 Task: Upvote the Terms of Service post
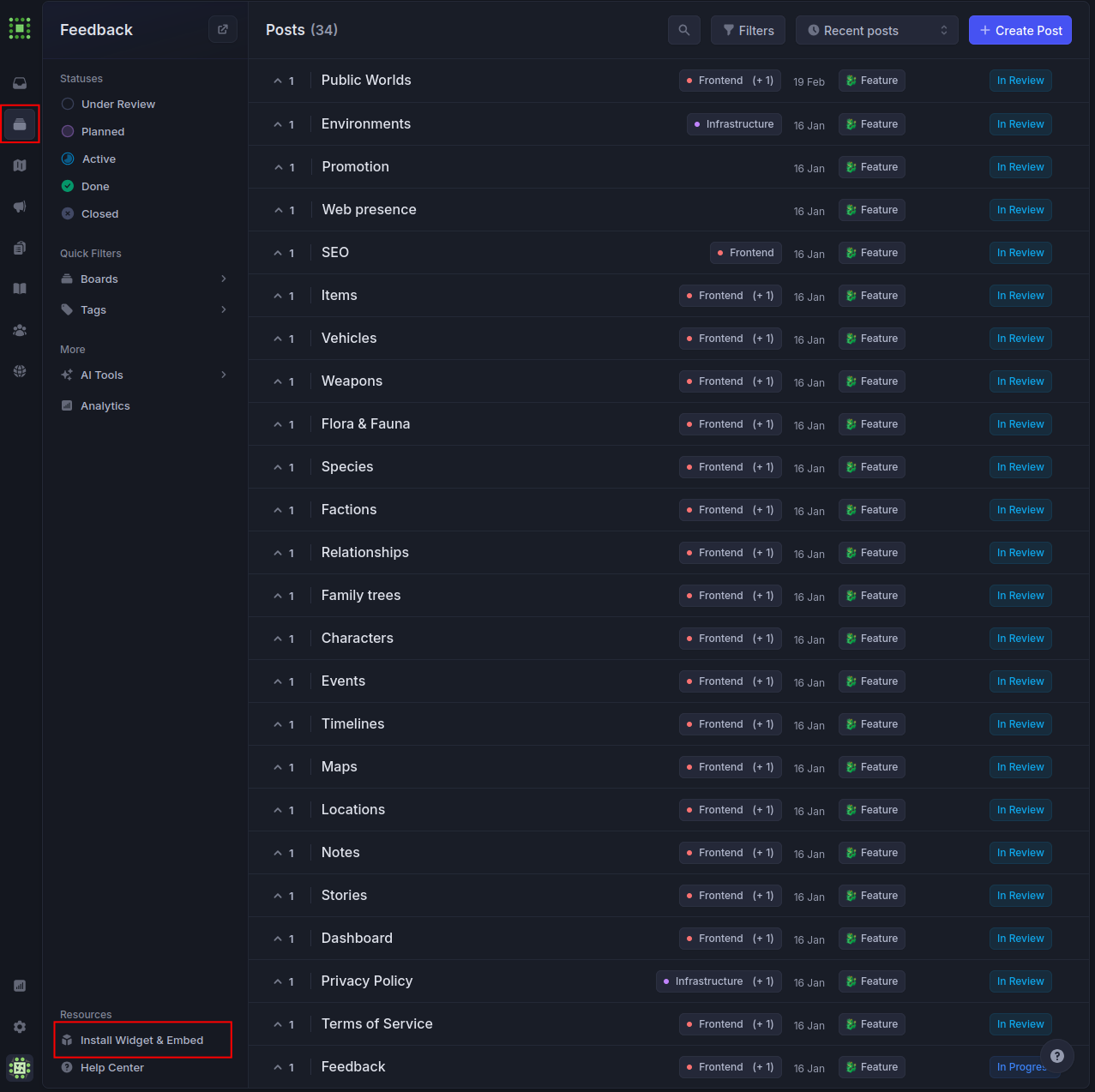(x=284, y=1024)
